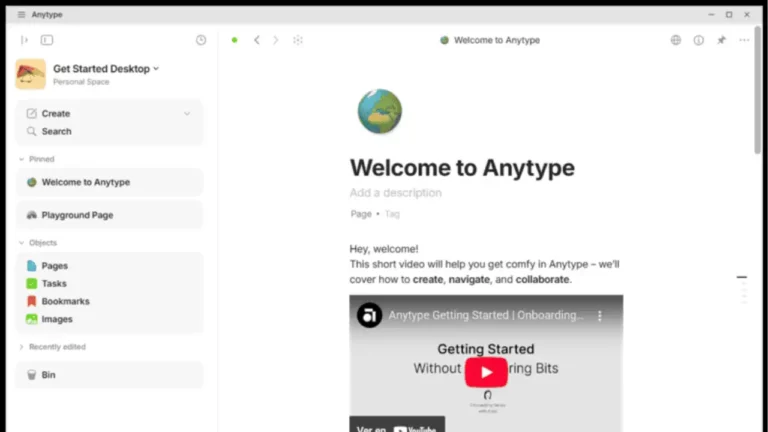Go forward with the right arrow
The height and width of the screenshot is (432, 768).
276,40
